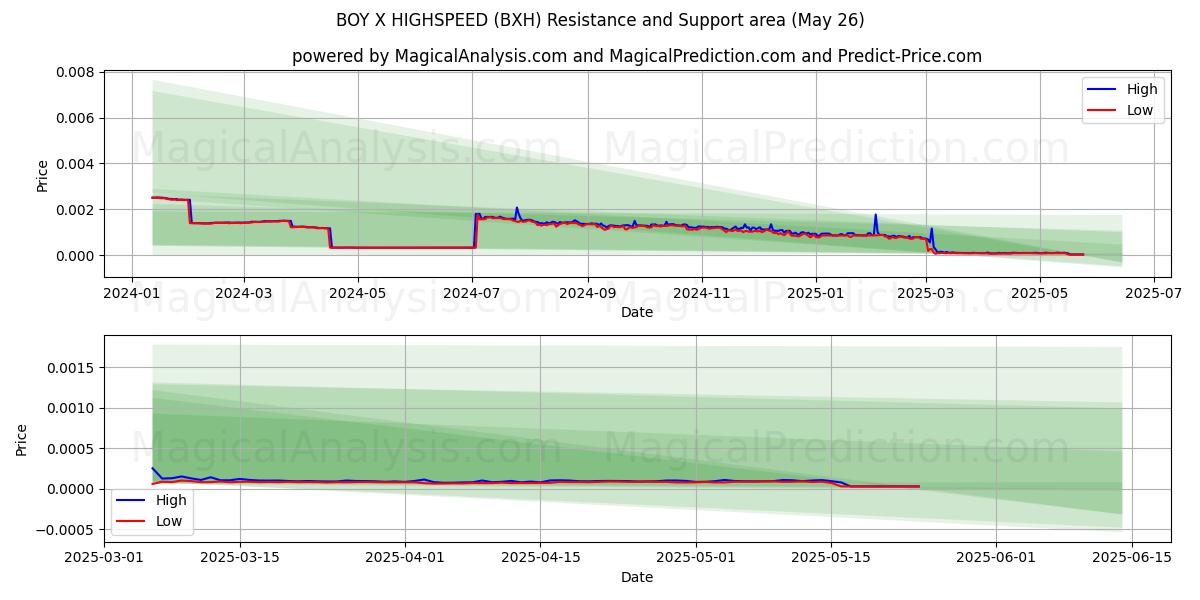Click the 2024-07 date tick

coord(472,294)
